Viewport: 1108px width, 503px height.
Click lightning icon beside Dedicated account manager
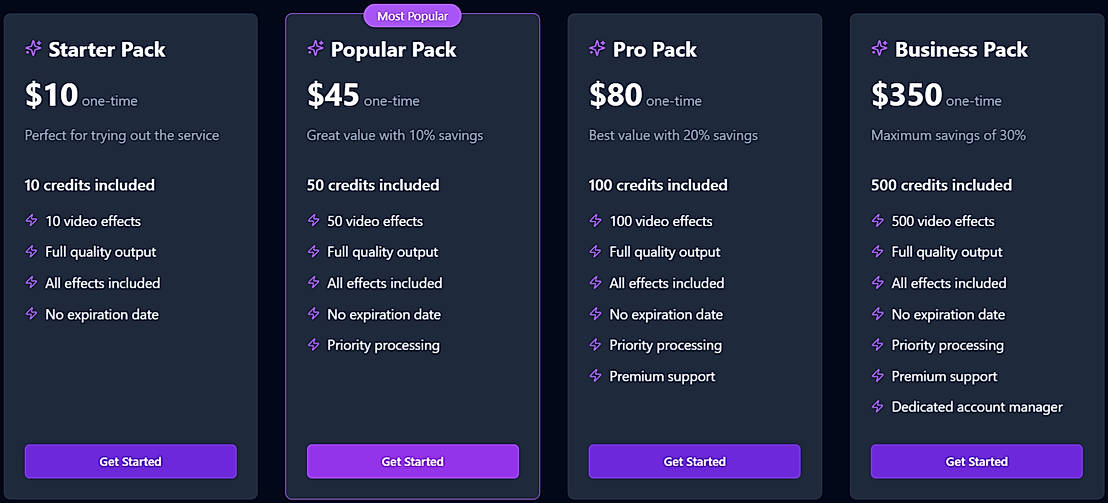point(877,407)
